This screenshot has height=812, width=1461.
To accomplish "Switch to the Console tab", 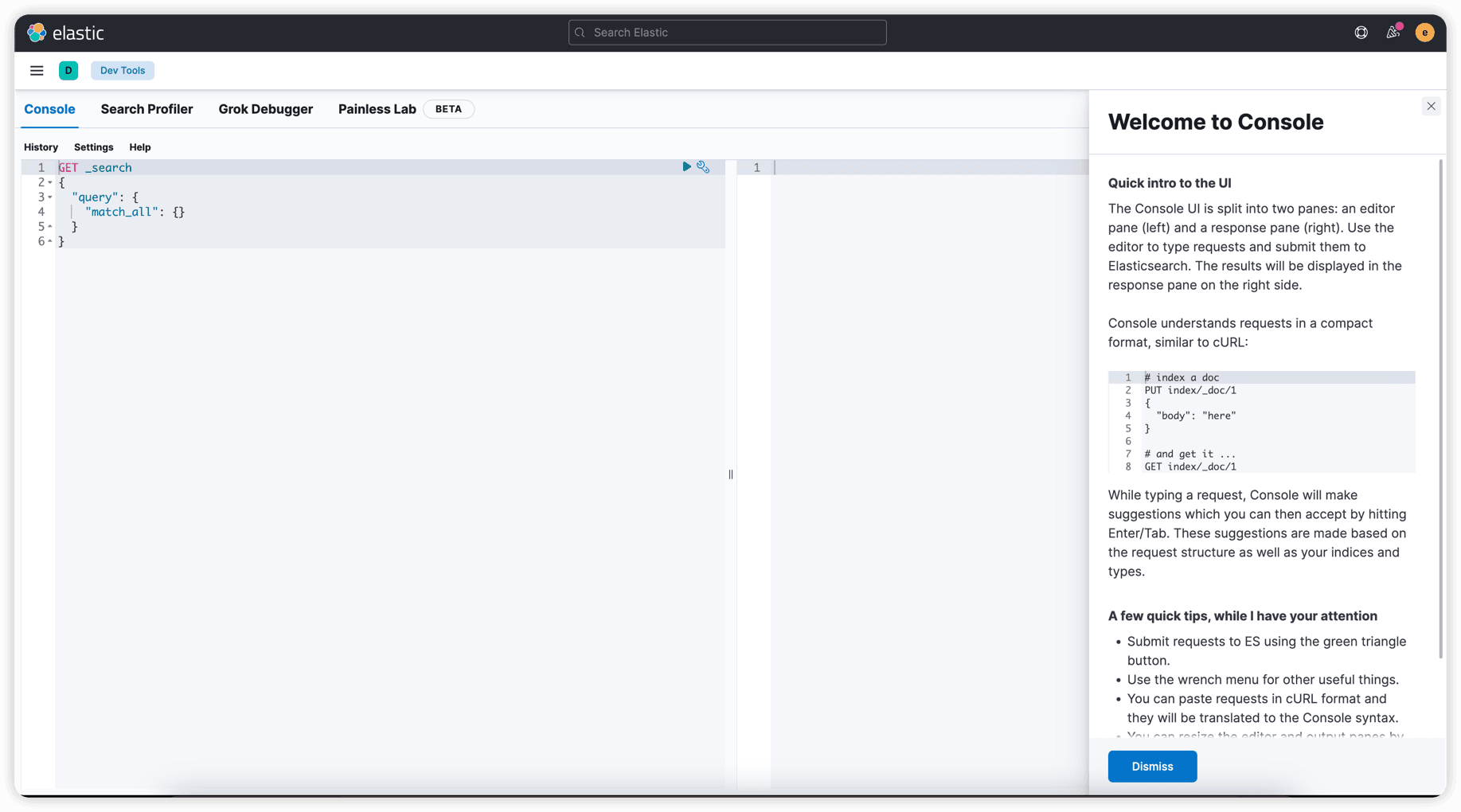I will coord(49,109).
